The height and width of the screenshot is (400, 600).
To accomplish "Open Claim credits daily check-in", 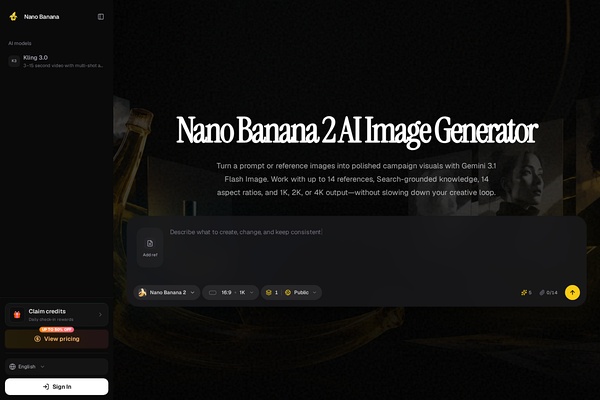I will pyautogui.click(x=57, y=315).
